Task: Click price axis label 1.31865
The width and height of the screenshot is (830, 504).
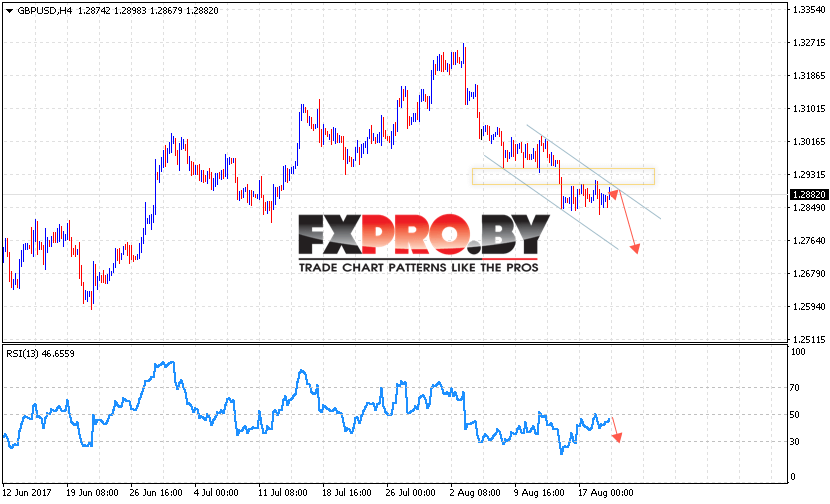Action: coord(809,76)
